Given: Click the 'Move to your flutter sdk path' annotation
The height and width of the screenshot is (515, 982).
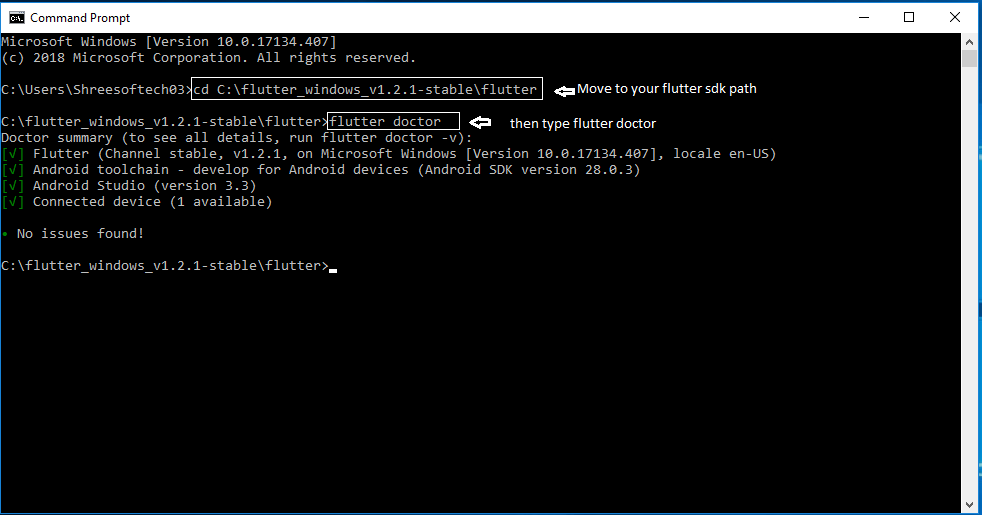Looking at the screenshot, I should [x=667, y=89].
